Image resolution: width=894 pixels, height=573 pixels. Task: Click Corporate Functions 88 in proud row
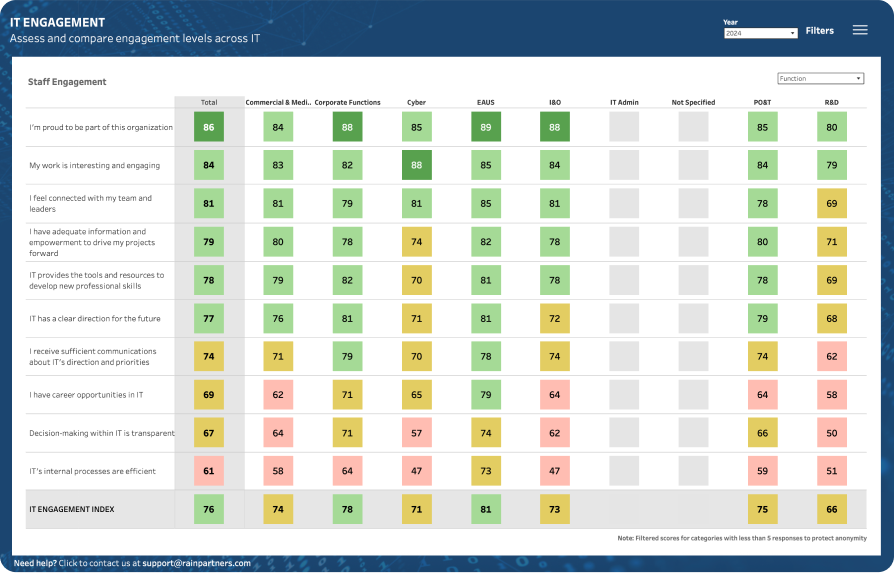[x=347, y=127]
